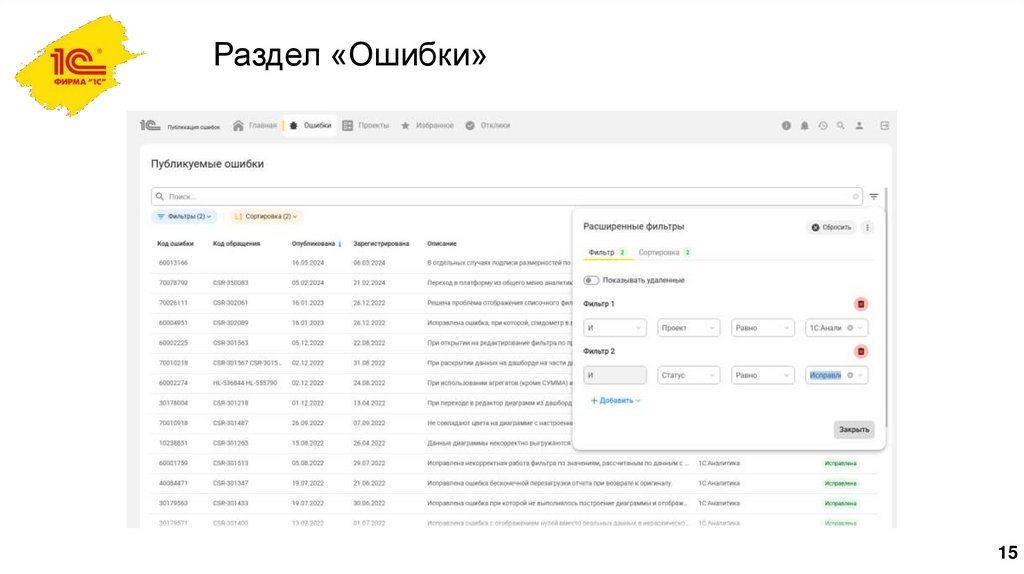Click 1С:Аналитика in row 40084471

point(719,484)
